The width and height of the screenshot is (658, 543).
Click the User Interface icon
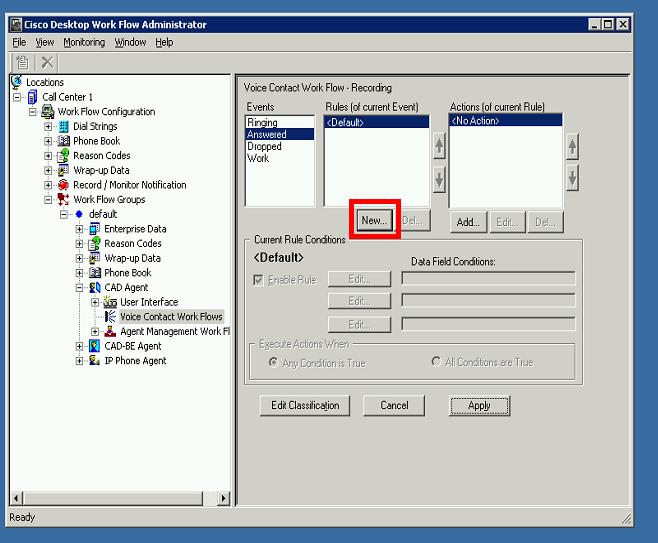click(110, 302)
